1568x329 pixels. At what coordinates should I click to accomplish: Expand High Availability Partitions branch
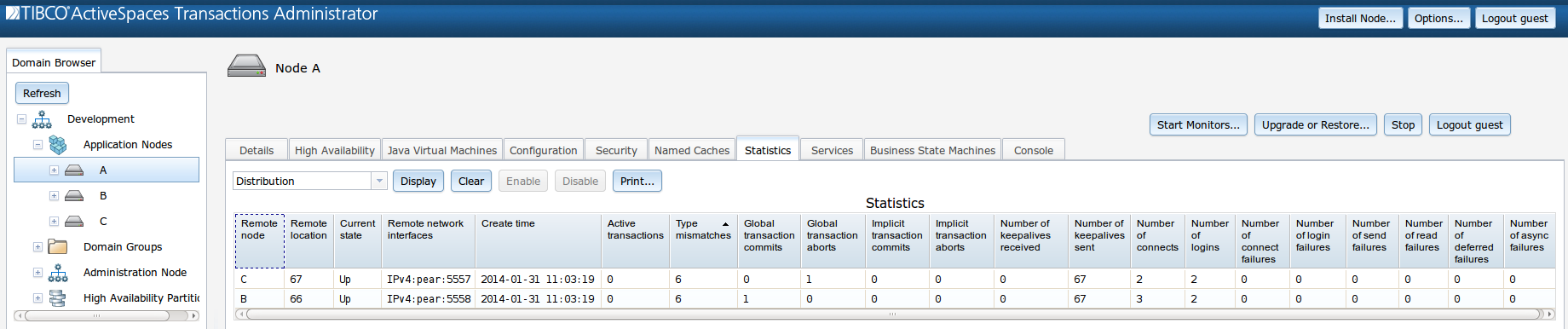pyautogui.click(x=37, y=298)
